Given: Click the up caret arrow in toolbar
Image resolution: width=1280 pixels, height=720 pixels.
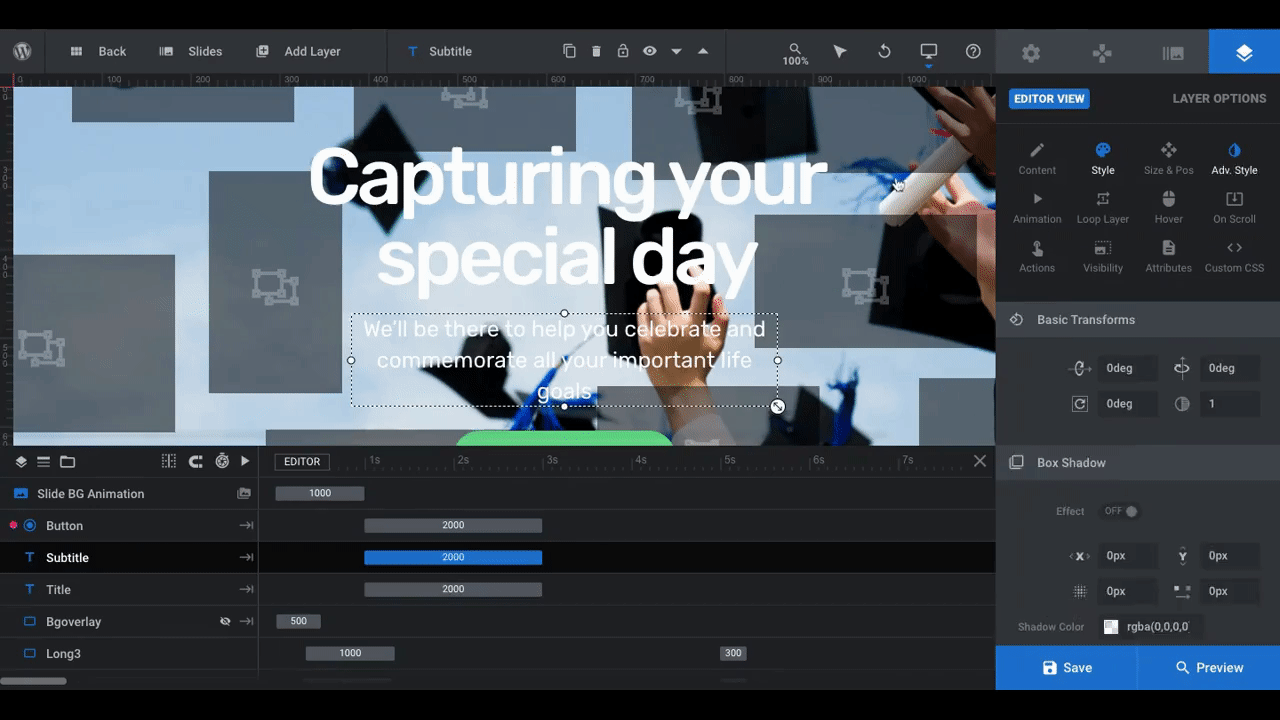Looking at the screenshot, I should coord(703,51).
